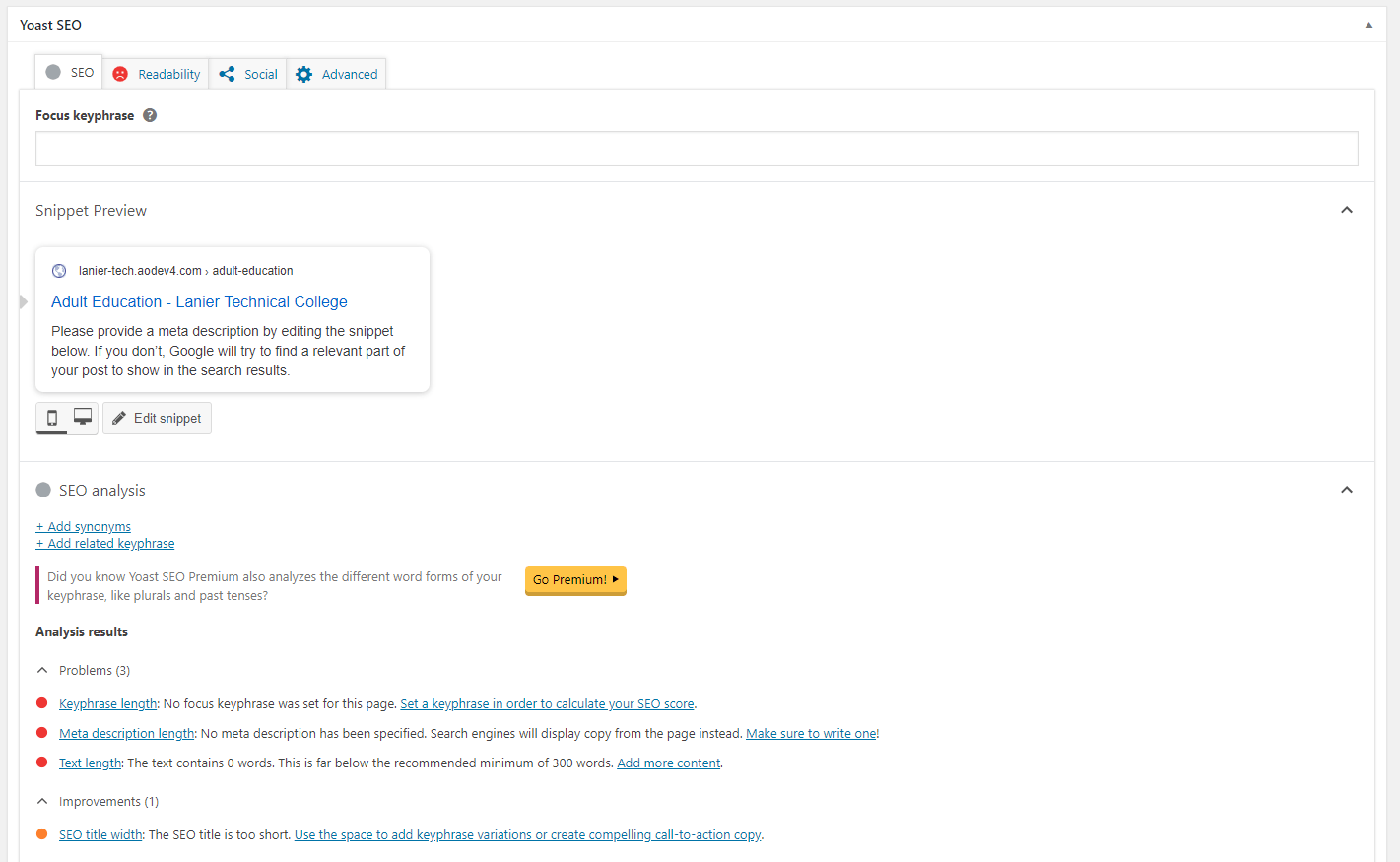Click the Snippet Preview heading text
This screenshot has height=862, width=1400.
[x=91, y=211]
